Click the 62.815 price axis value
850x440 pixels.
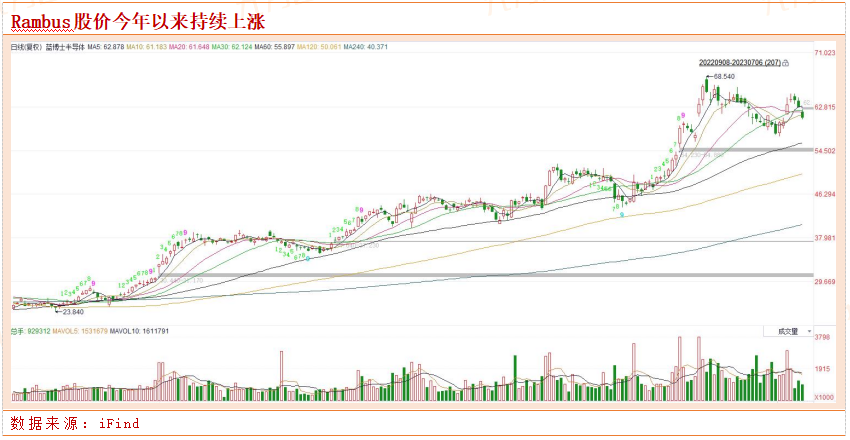coord(826,107)
